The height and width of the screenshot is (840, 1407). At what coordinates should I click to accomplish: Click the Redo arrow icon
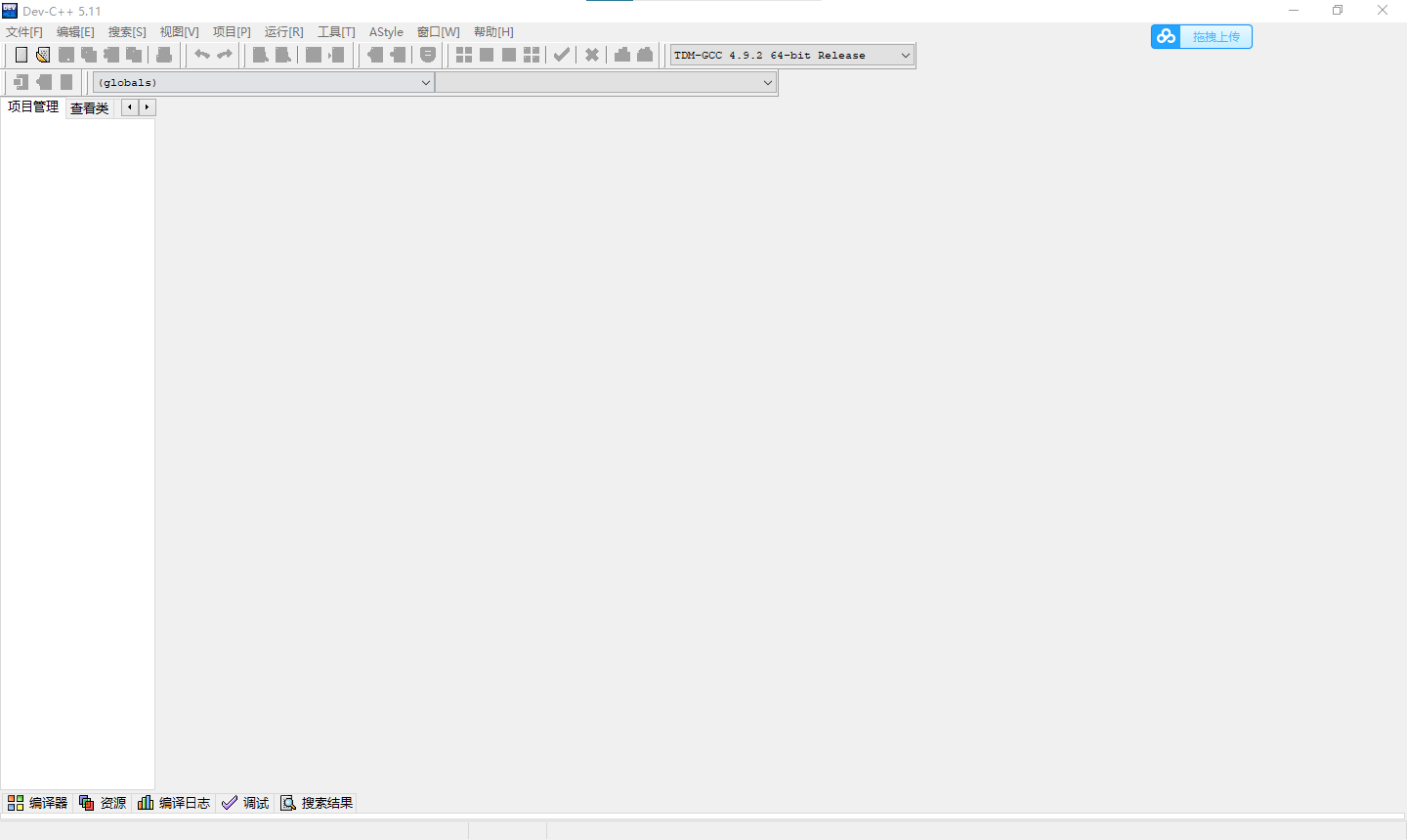(x=225, y=55)
